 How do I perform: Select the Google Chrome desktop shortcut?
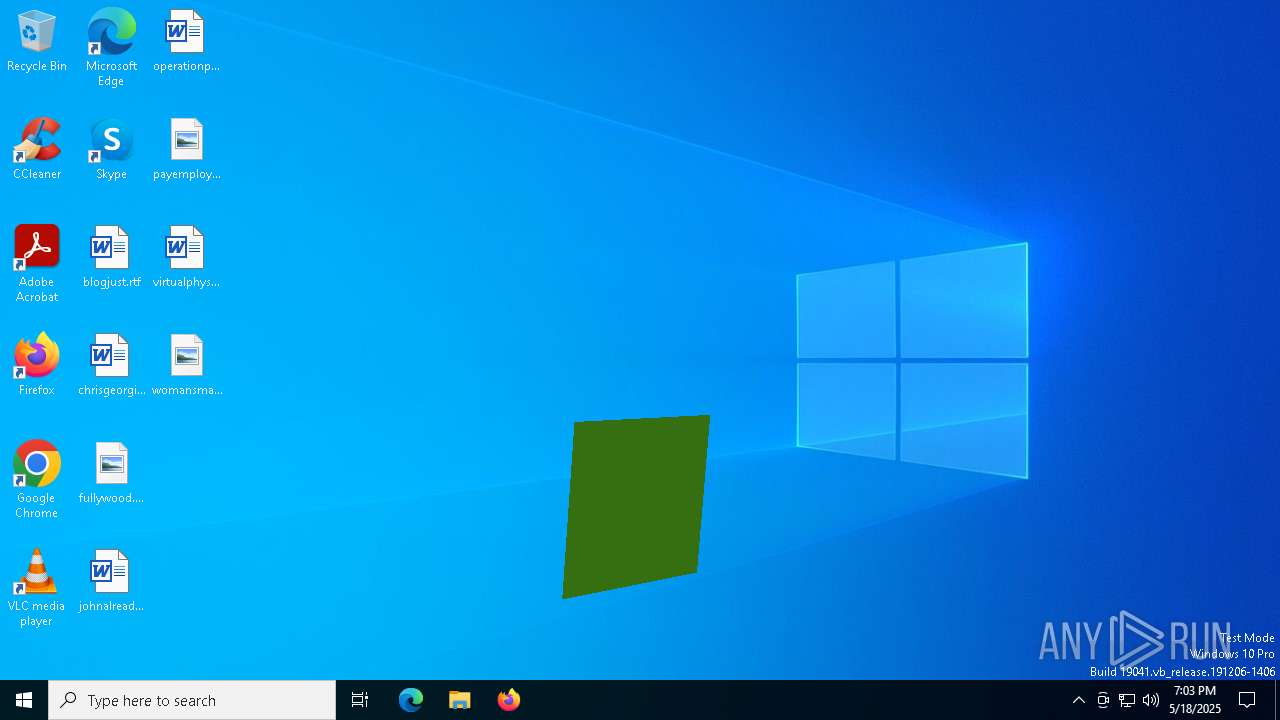pyautogui.click(x=37, y=480)
